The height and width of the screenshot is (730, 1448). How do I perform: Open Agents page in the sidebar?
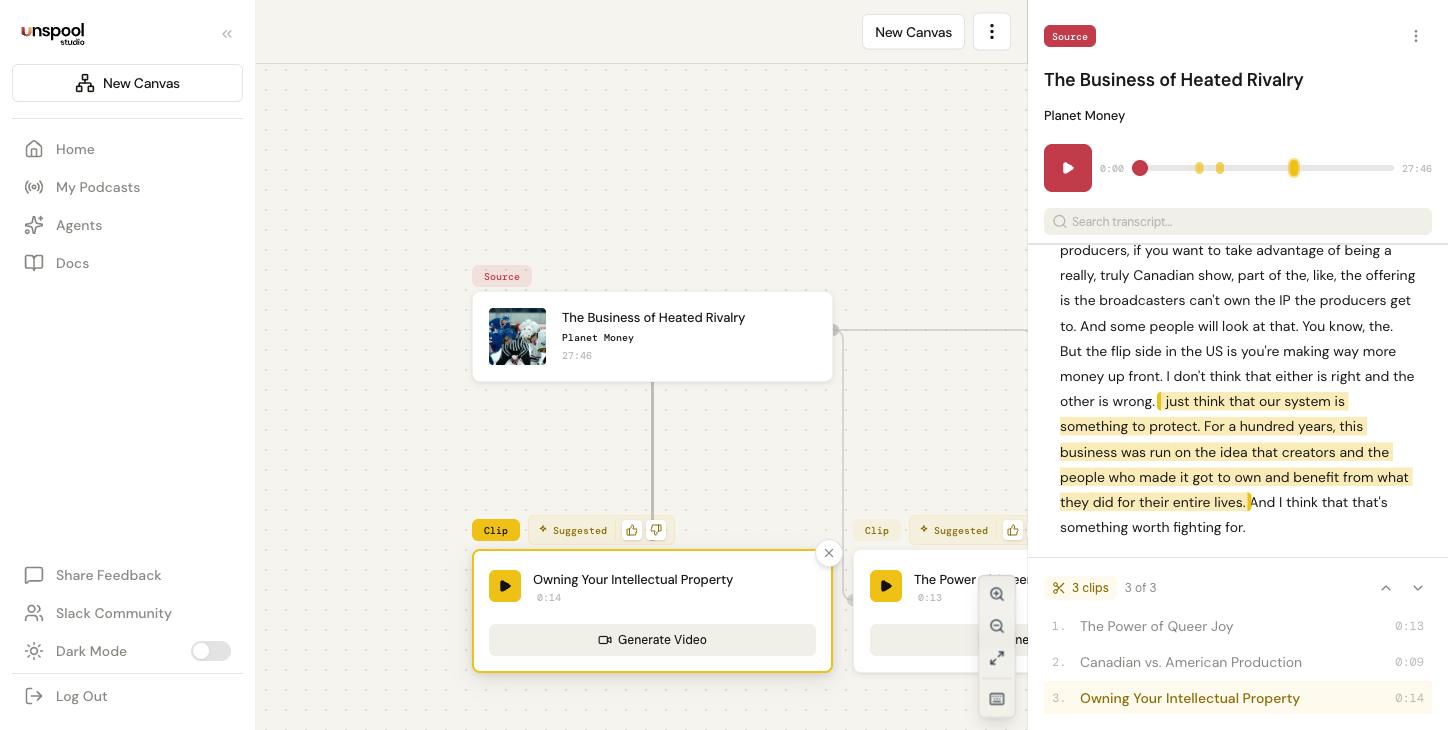point(79,225)
